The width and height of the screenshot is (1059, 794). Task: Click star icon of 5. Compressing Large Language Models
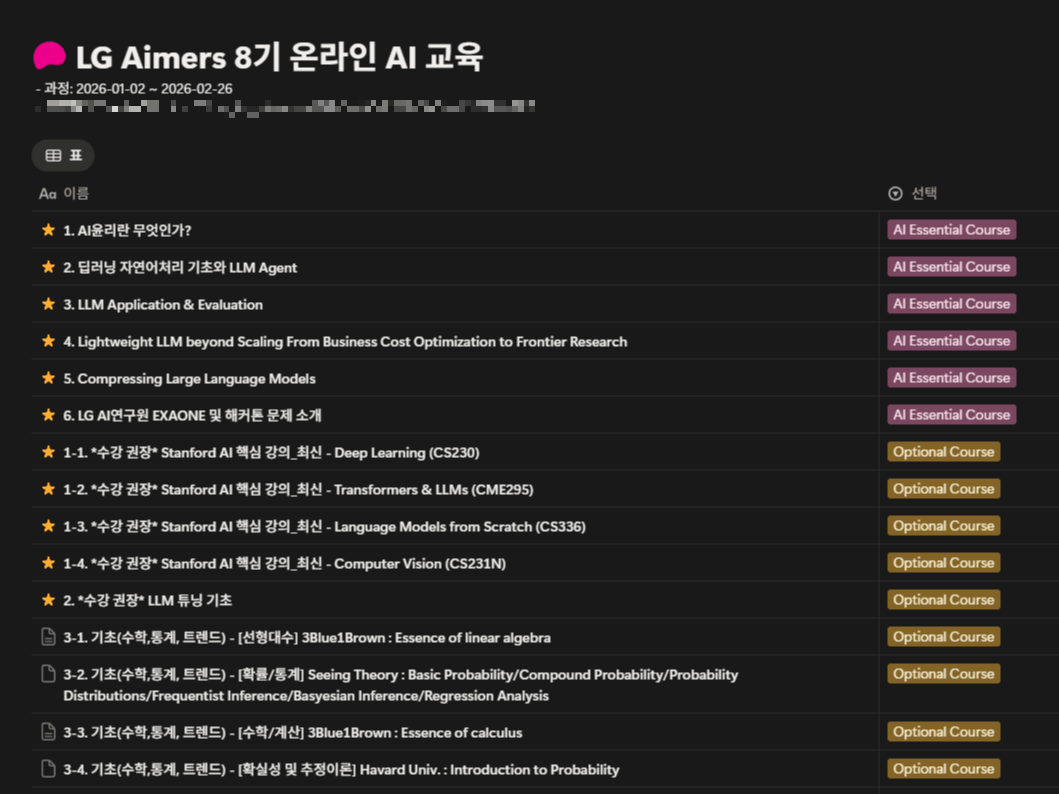point(48,379)
